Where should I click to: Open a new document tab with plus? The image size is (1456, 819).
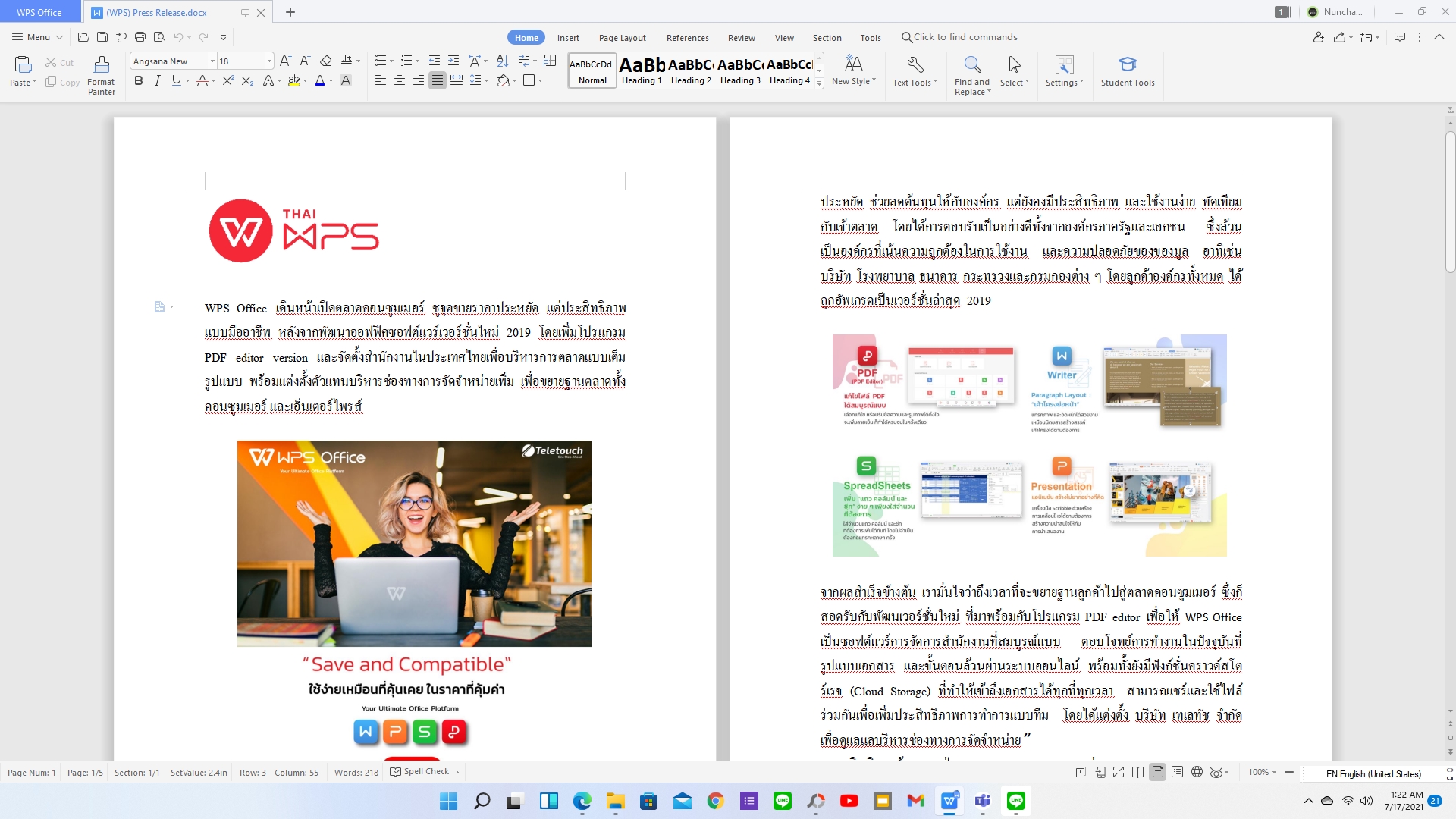(x=290, y=12)
